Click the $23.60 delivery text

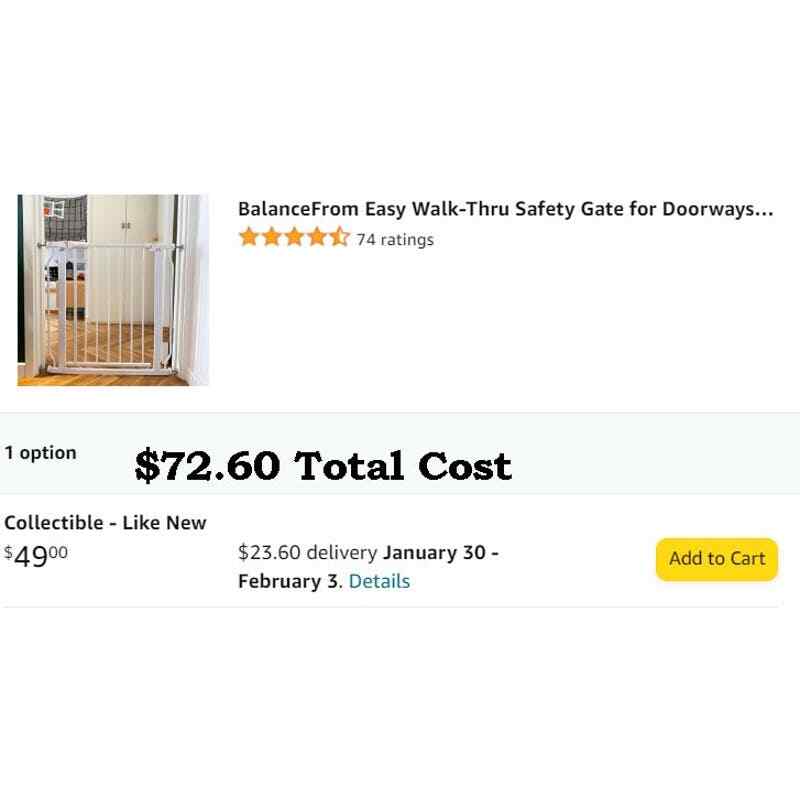[308, 552]
